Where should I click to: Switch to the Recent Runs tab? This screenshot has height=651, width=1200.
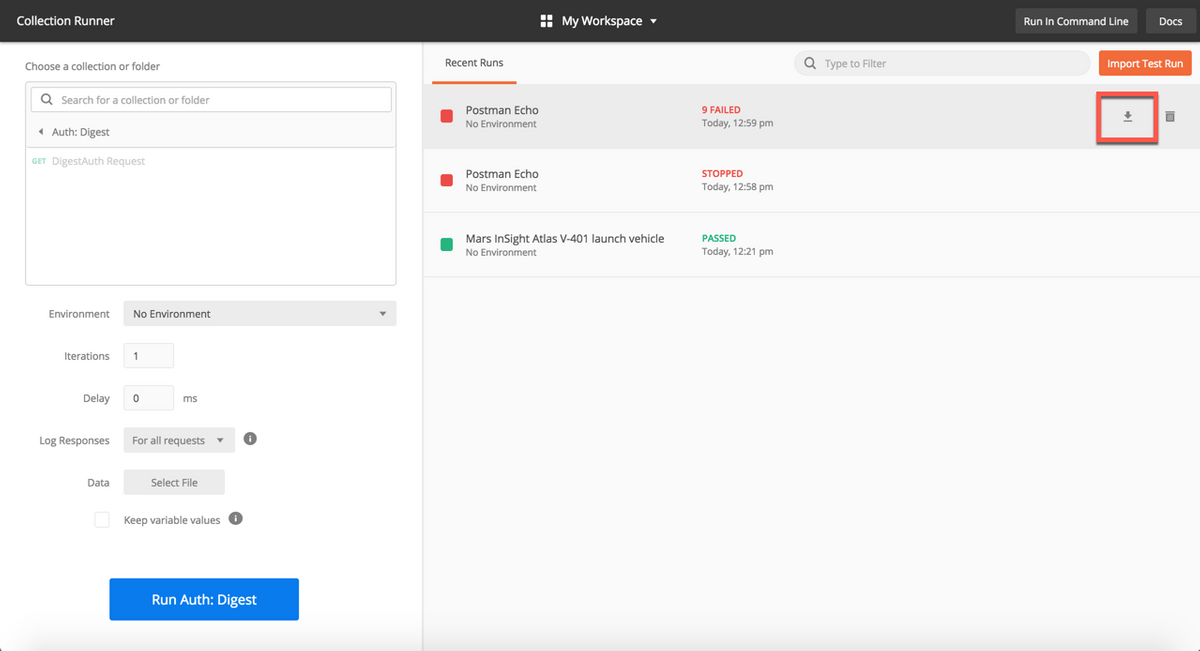pos(474,63)
